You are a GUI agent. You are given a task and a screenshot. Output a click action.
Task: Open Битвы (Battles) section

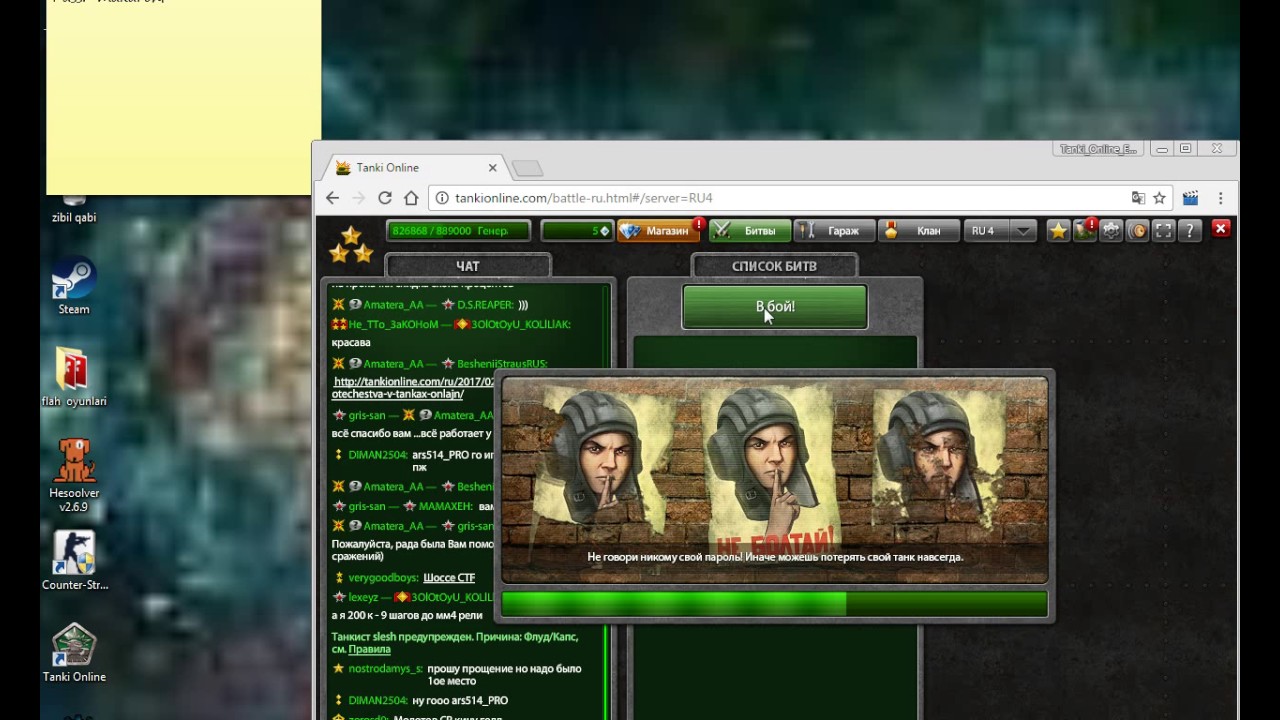click(750, 231)
